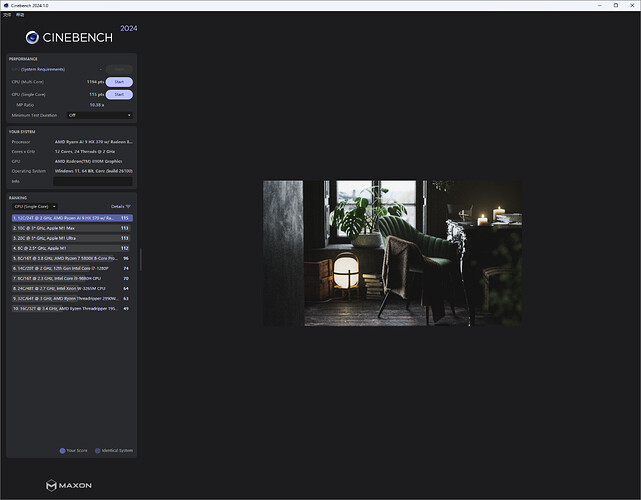Click the Cinebench sphere logo icon

tap(33, 38)
